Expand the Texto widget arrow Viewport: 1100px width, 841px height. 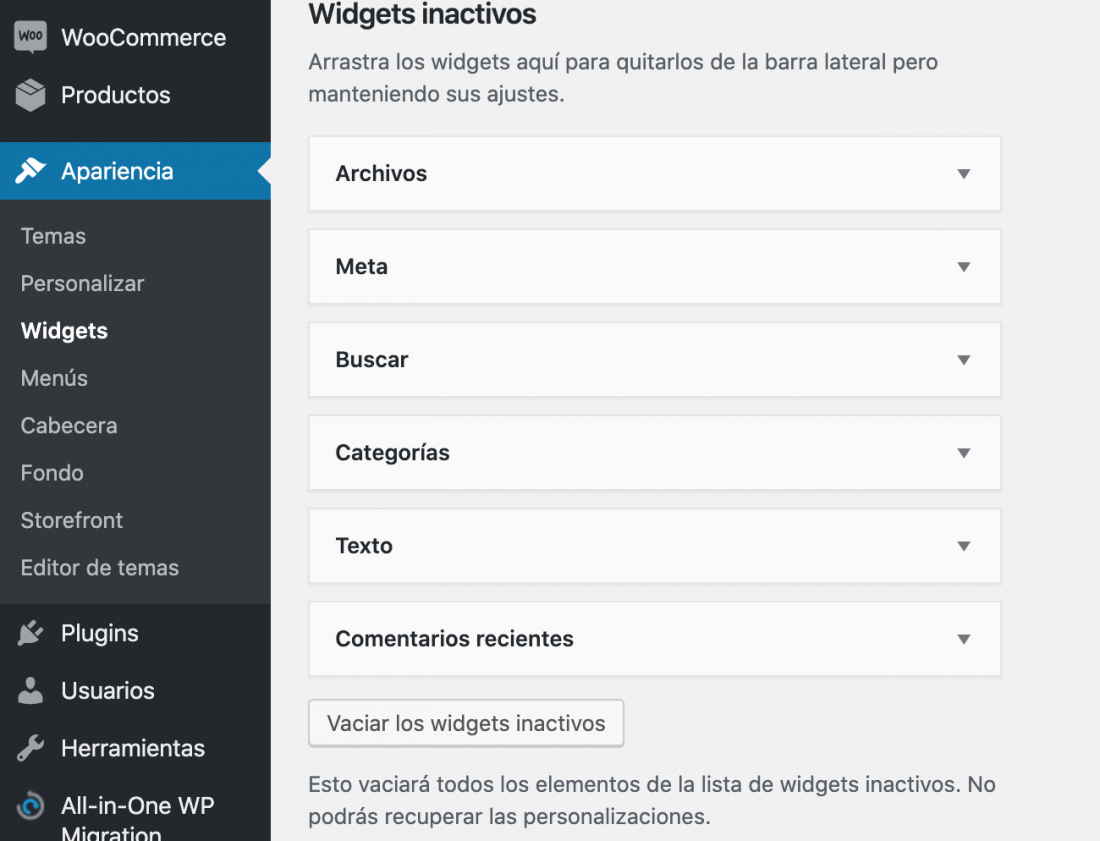pyautogui.click(x=964, y=546)
